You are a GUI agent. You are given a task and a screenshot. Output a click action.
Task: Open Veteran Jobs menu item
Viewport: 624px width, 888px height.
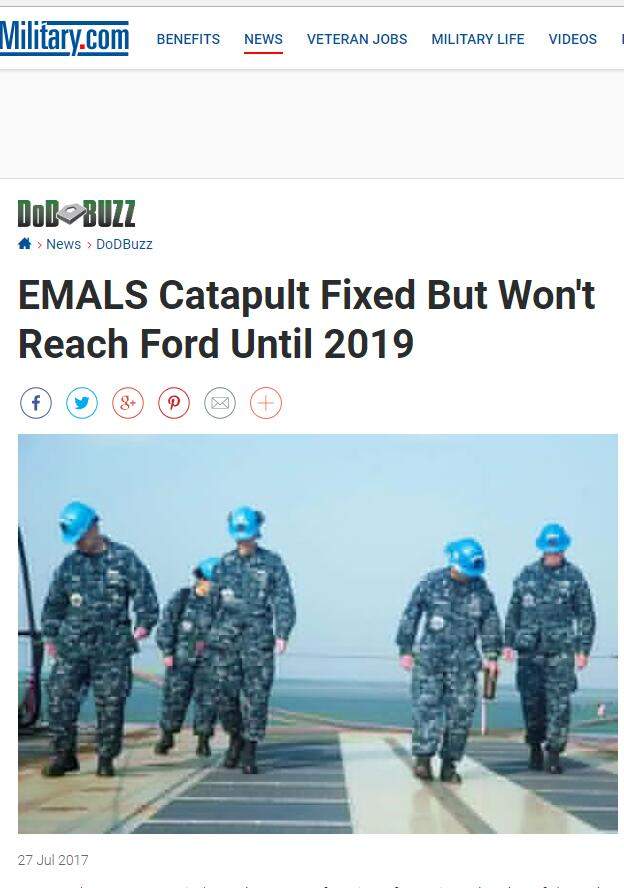tap(357, 39)
